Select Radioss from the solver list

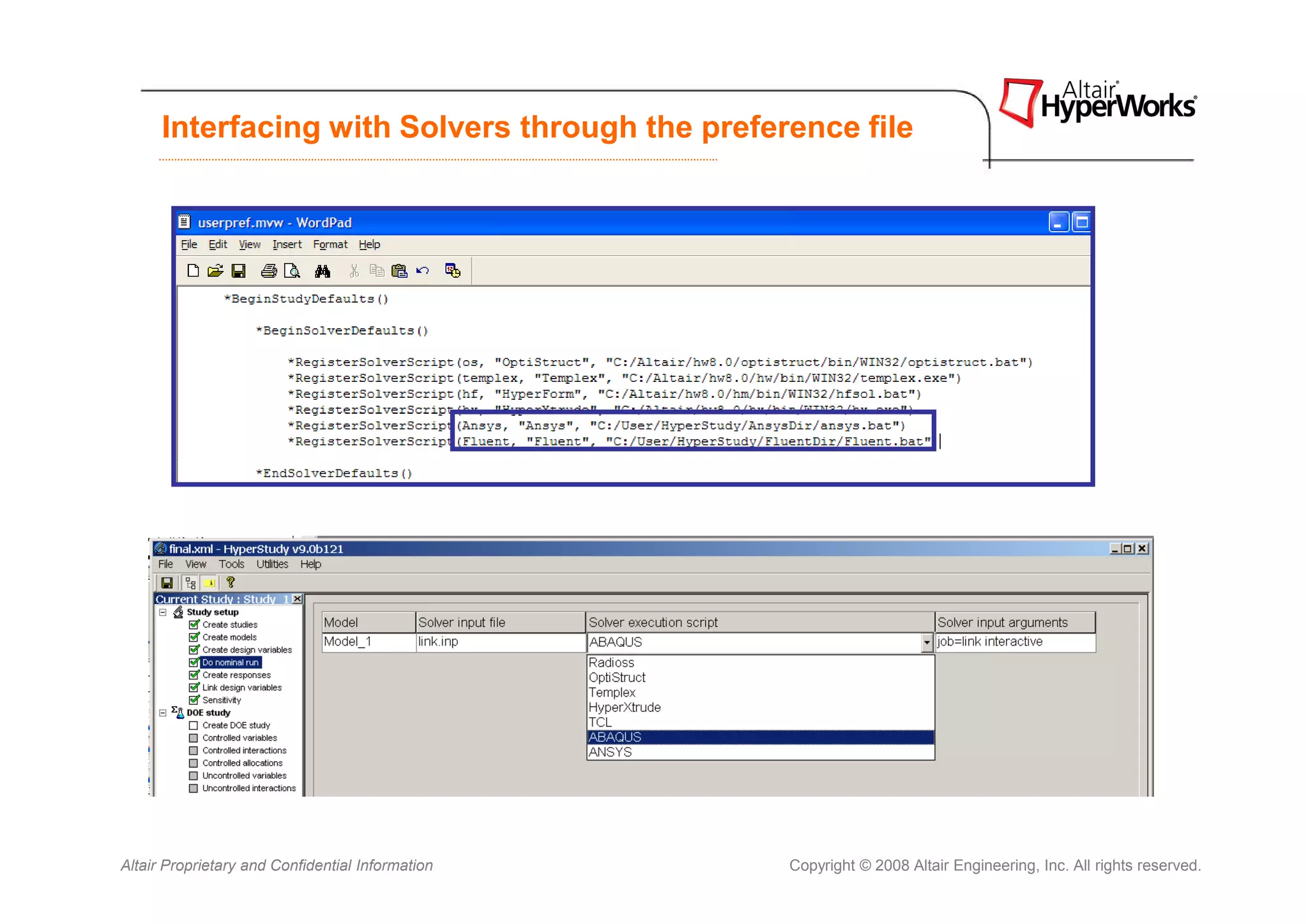click(x=760, y=663)
